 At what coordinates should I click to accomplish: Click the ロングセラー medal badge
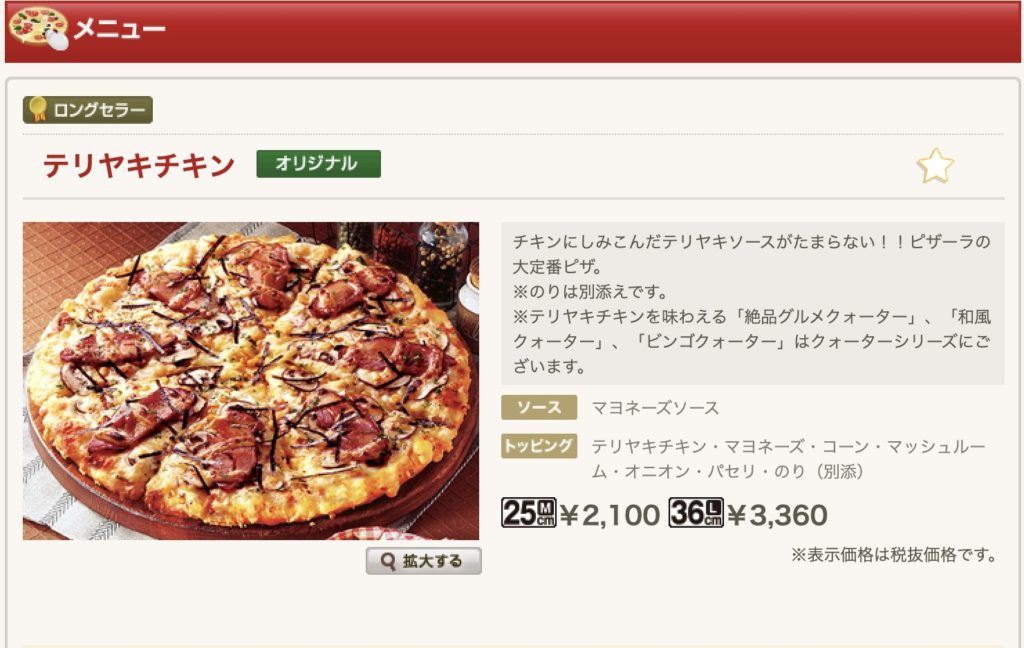tap(88, 110)
